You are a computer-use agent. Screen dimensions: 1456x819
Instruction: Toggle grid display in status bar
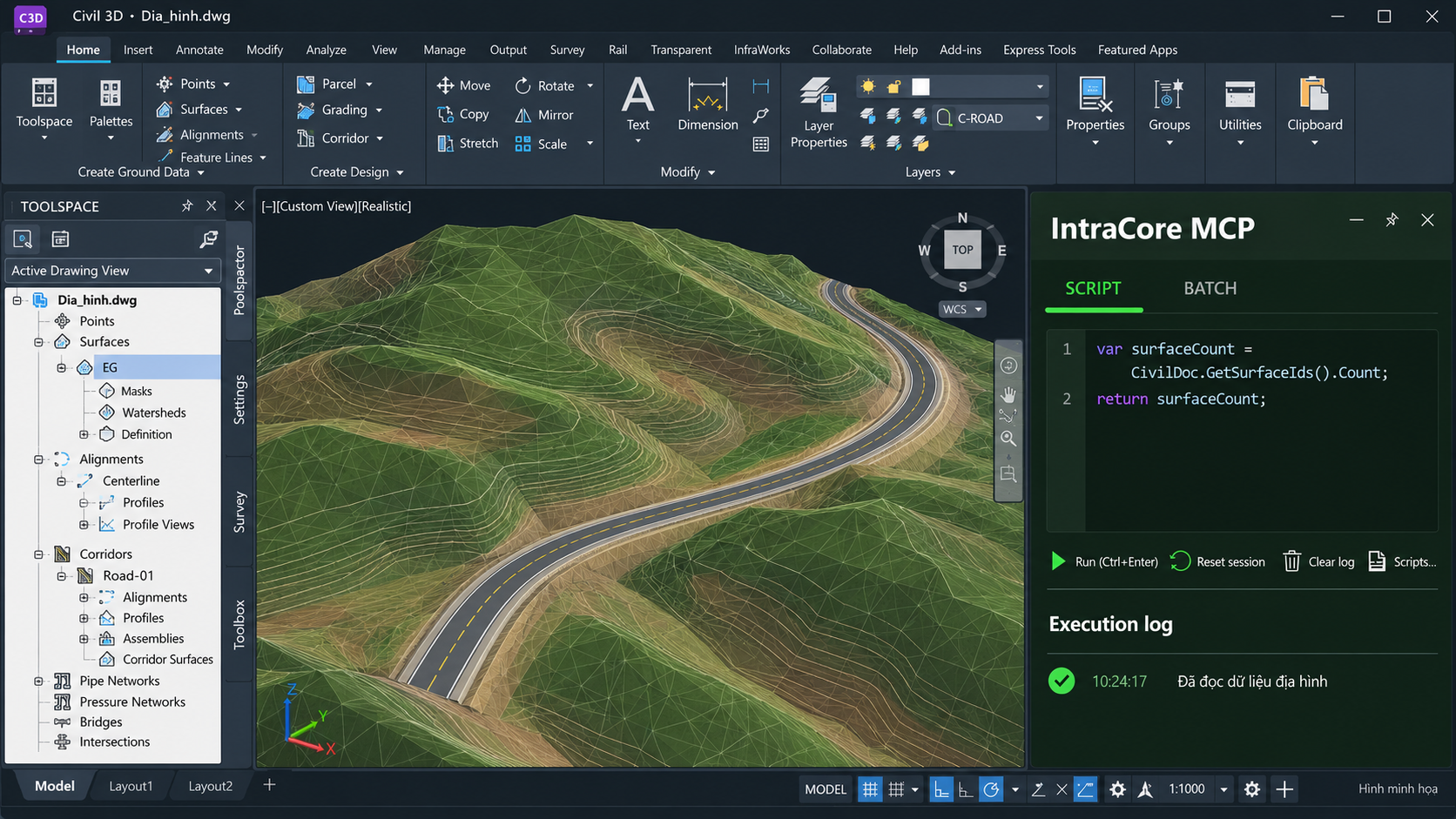[x=869, y=789]
